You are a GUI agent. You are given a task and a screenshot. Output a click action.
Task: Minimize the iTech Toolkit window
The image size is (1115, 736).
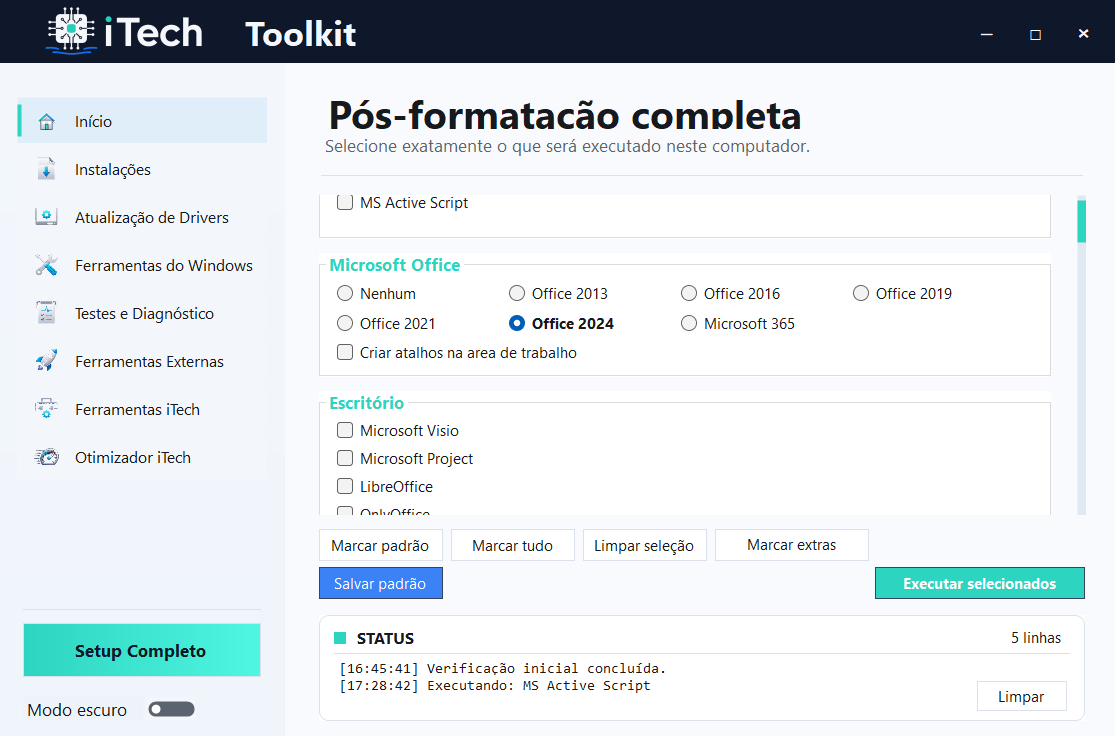coord(986,34)
